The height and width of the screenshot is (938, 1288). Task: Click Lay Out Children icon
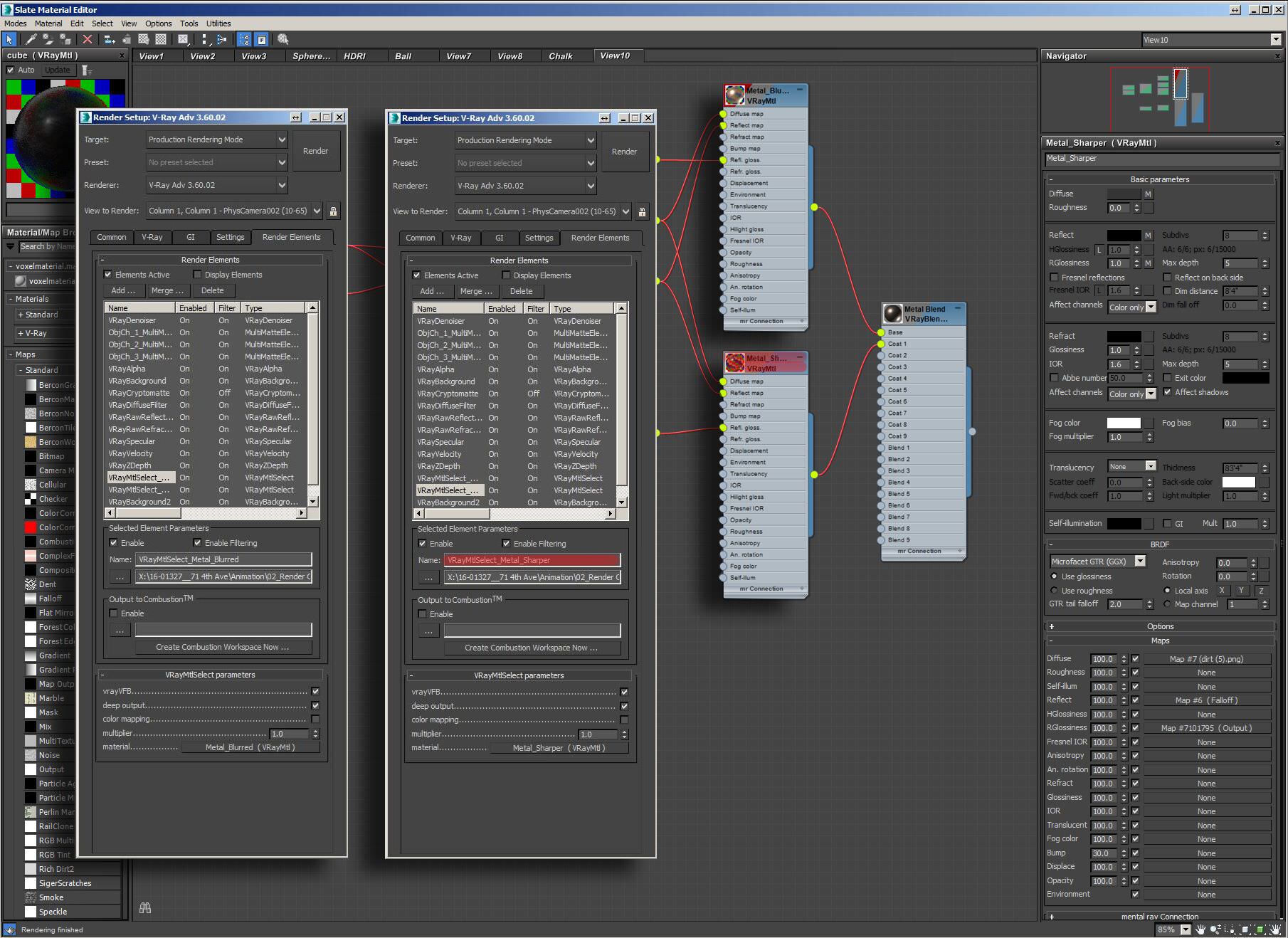222,39
